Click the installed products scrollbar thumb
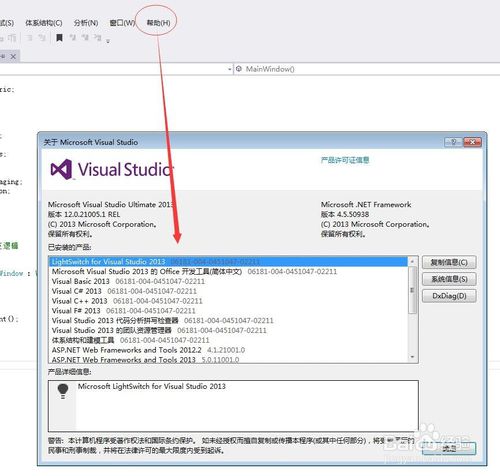Image resolution: width=500 pixels, height=476 pixels. point(412,290)
